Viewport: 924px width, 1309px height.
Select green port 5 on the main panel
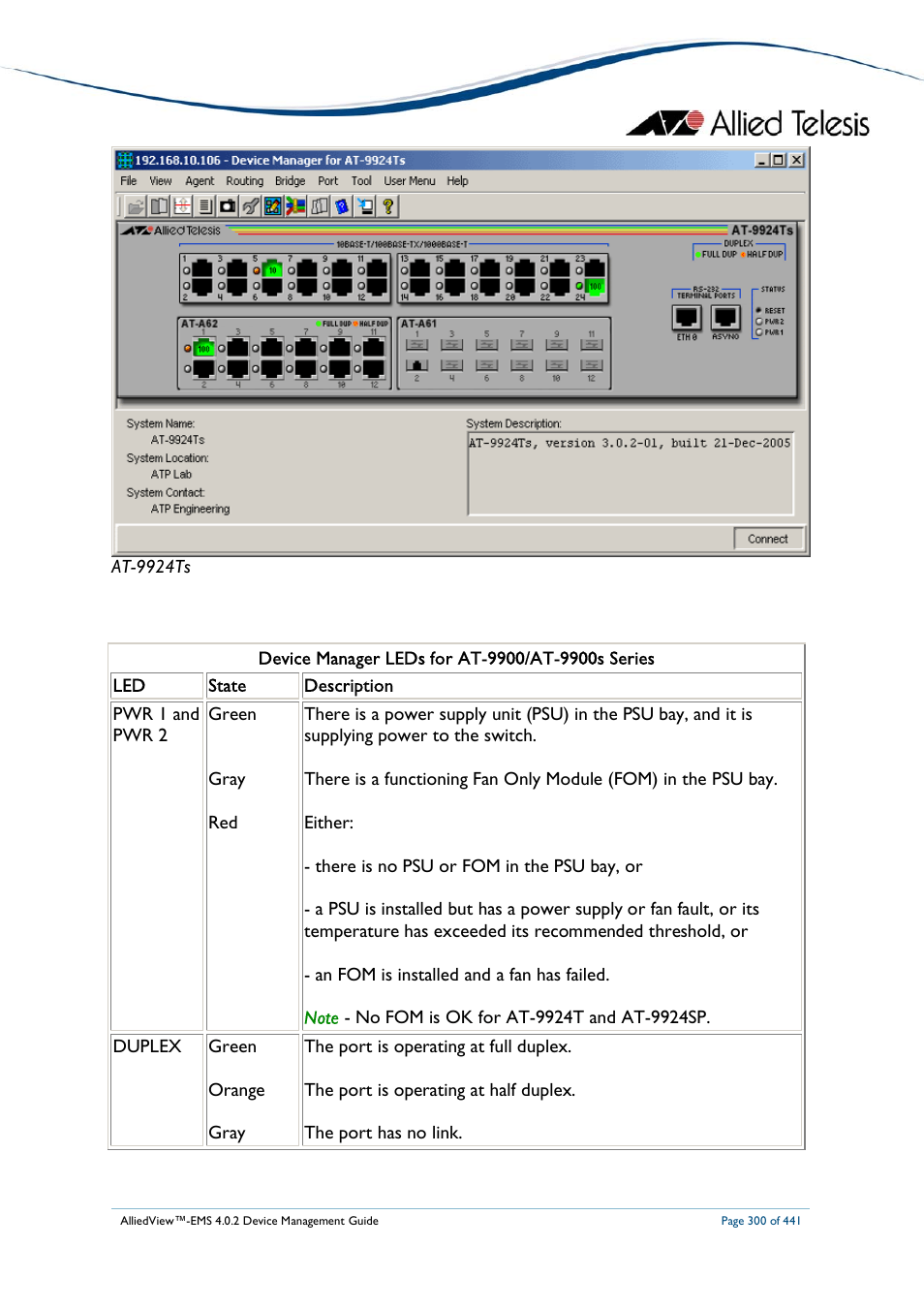(272, 270)
